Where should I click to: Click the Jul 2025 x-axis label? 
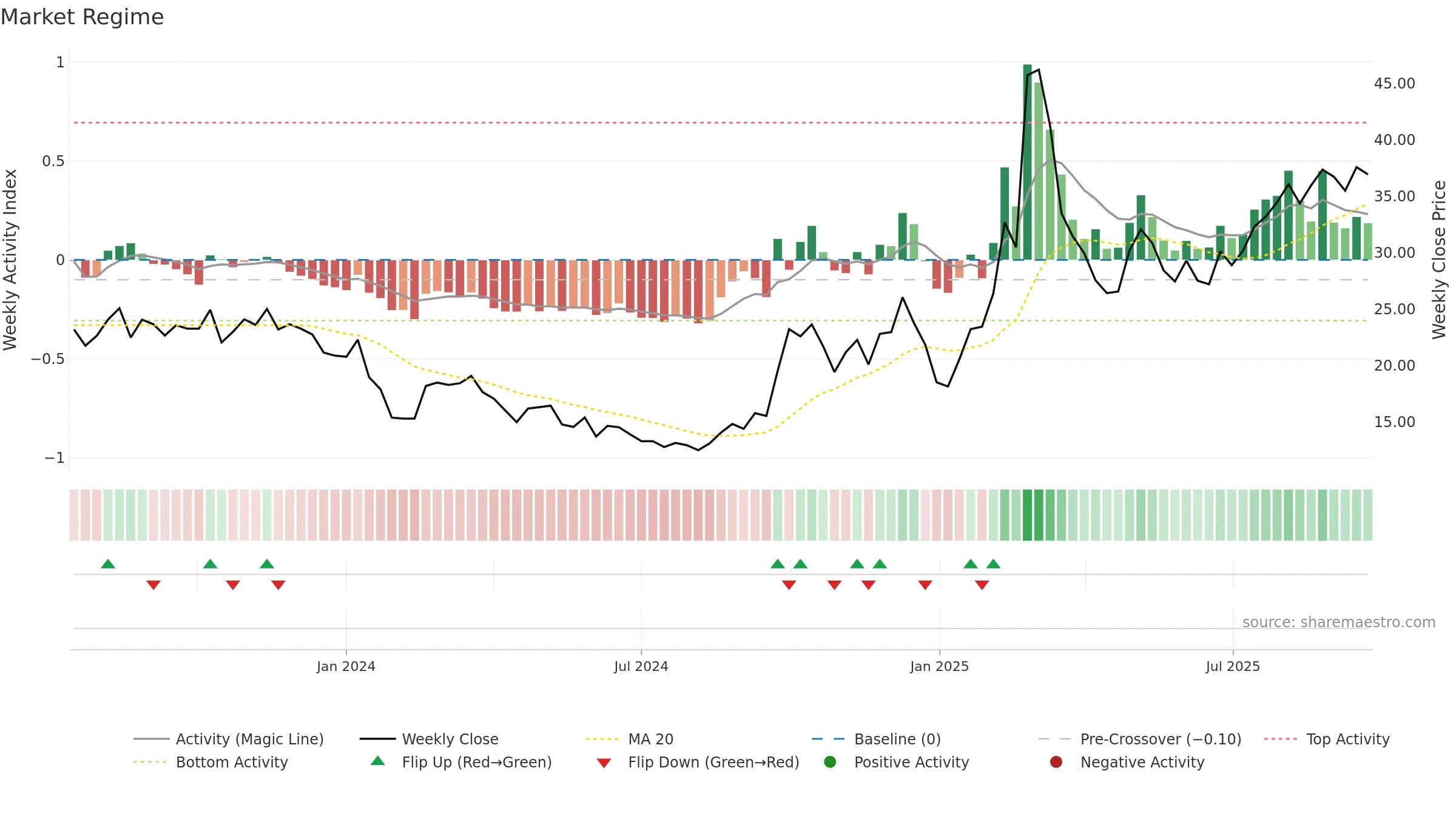(x=1233, y=666)
